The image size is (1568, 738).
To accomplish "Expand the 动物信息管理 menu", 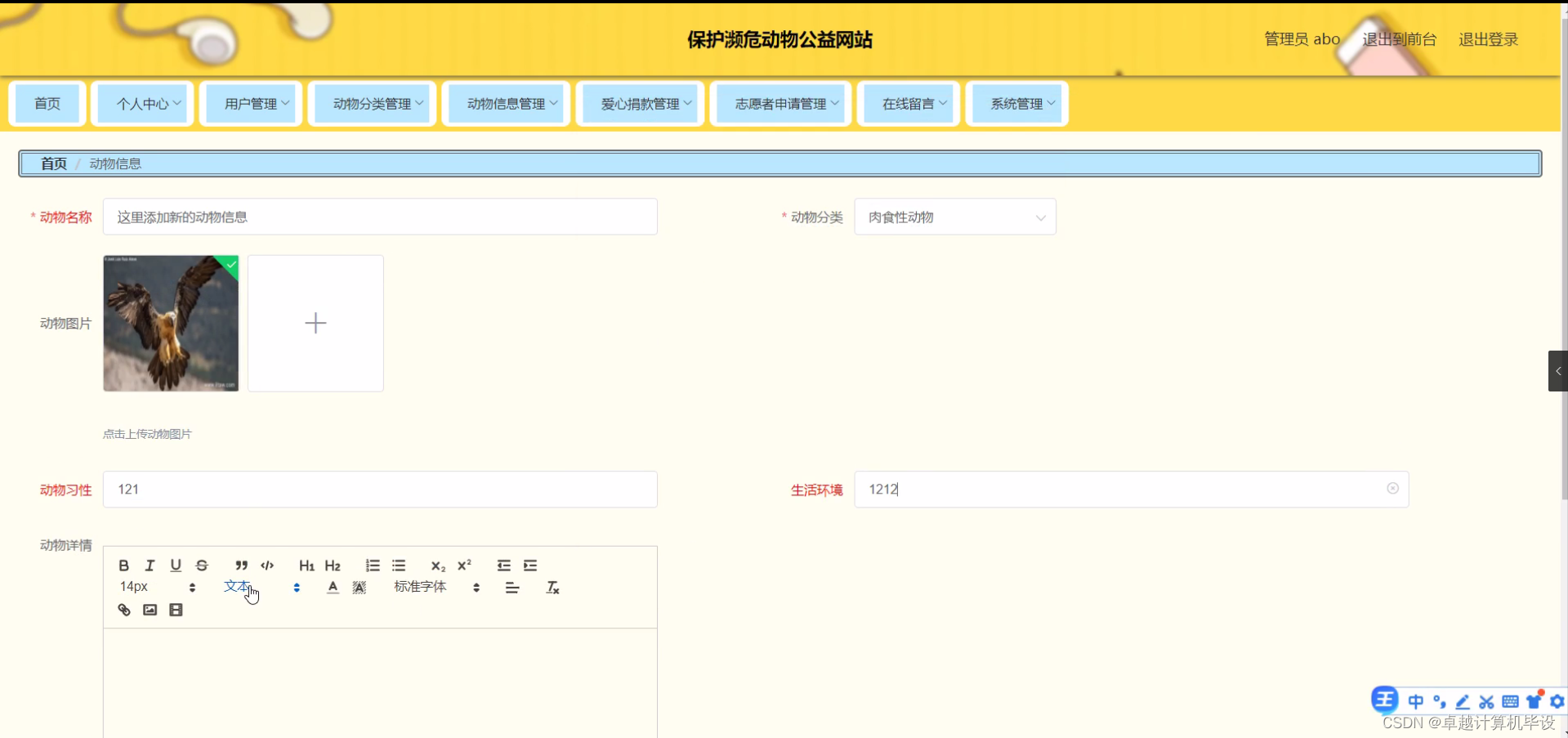I will coord(506,104).
